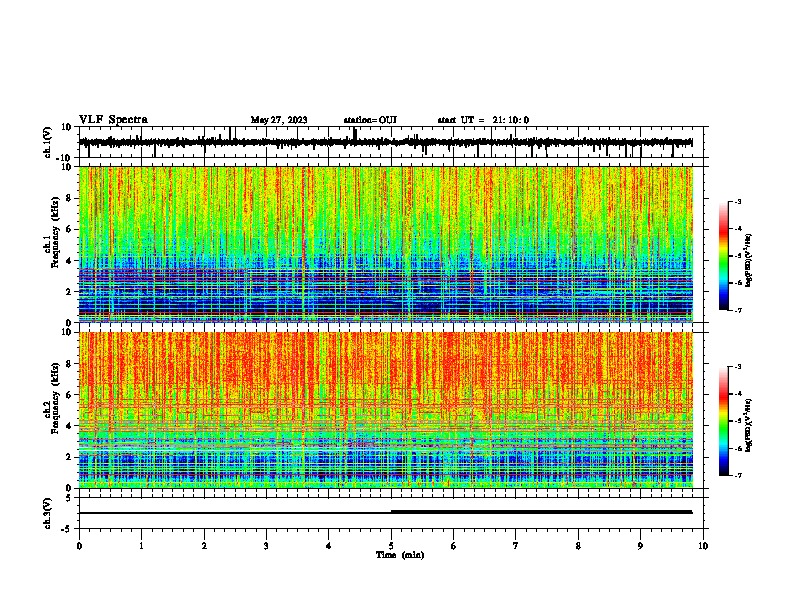Click time axis tick label "0"
The image size is (792, 612).
tap(79, 546)
